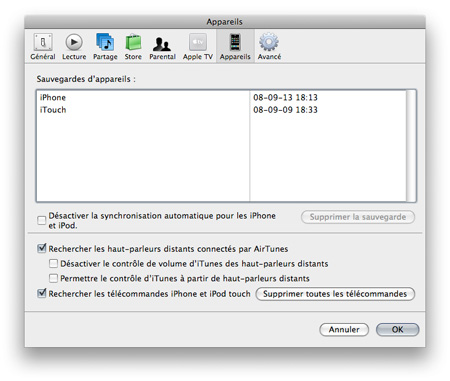Check Désactiver le contrôle de volume d'iTunes

[53, 263]
